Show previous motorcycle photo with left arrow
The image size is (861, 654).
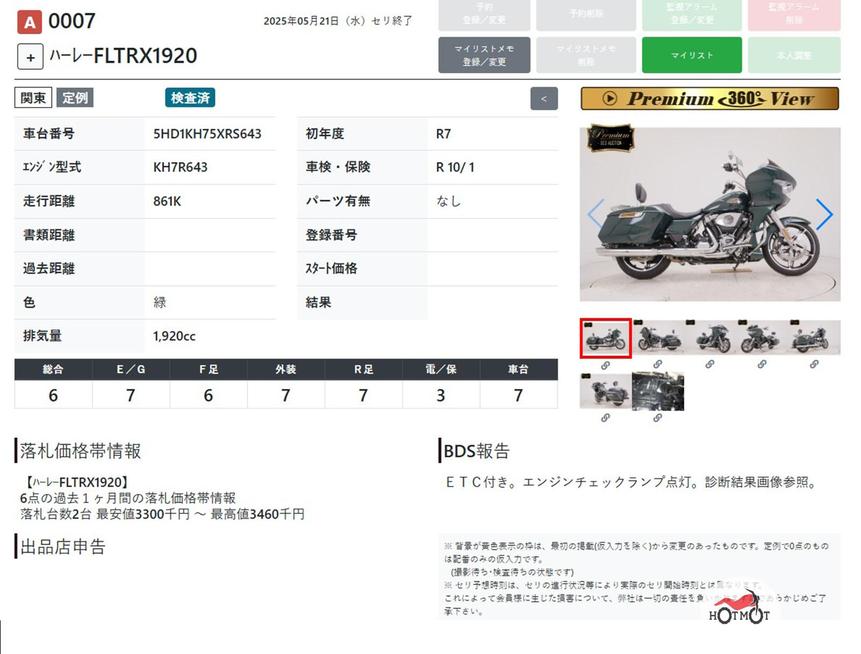(594, 214)
